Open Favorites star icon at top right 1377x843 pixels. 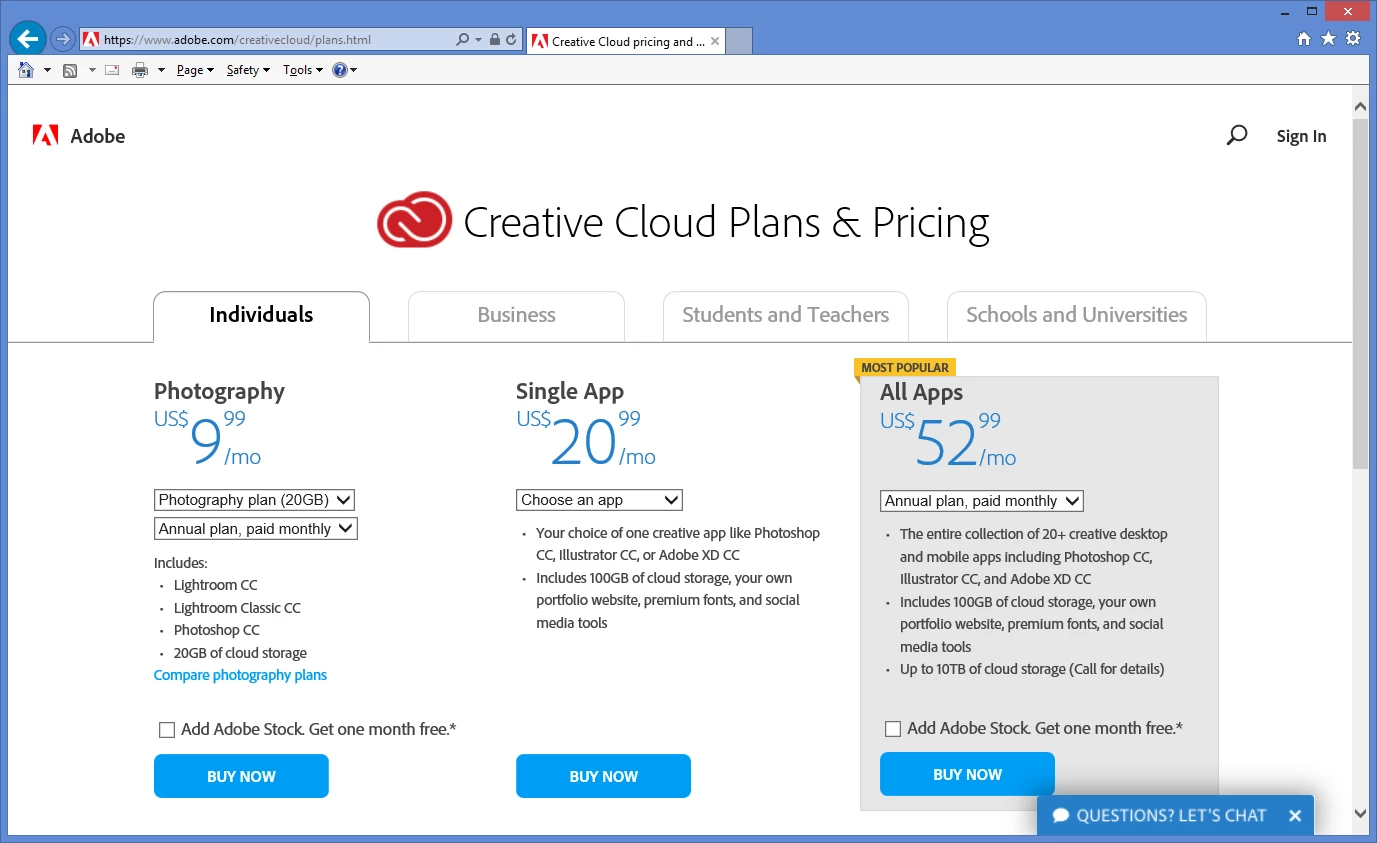(1328, 39)
